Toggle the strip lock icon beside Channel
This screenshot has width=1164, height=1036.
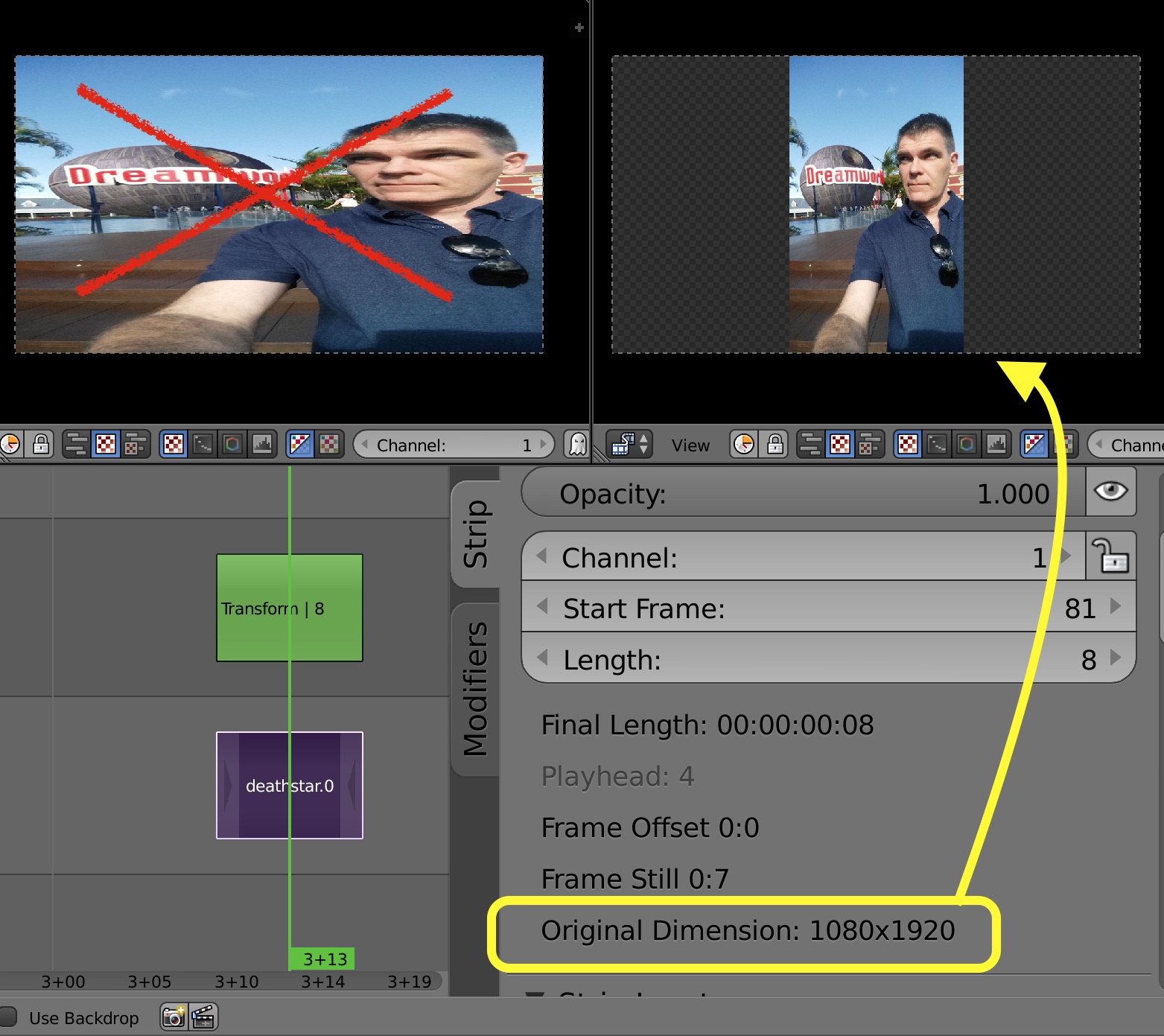pyautogui.click(x=1110, y=556)
